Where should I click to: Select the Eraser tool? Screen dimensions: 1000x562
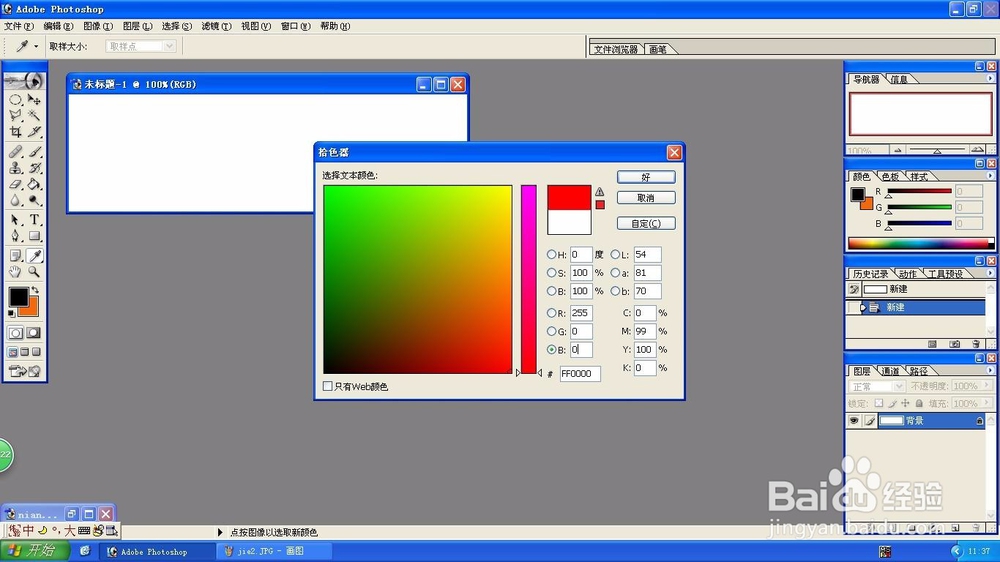tap(15, 184)
